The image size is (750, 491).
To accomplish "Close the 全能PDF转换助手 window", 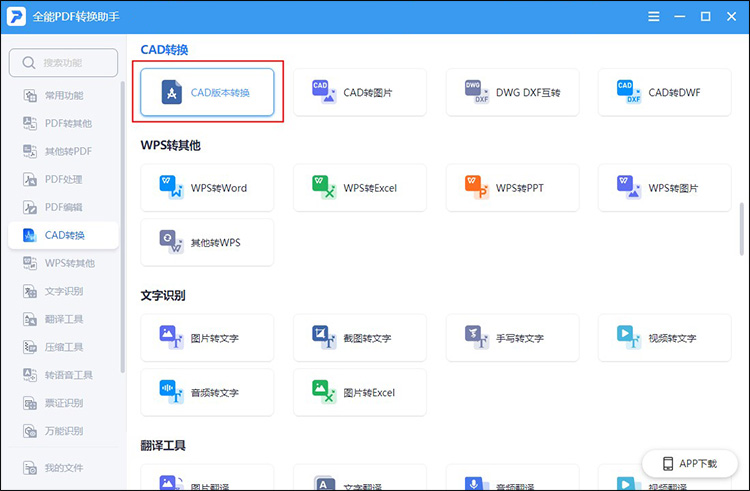I will coord(731,17).
